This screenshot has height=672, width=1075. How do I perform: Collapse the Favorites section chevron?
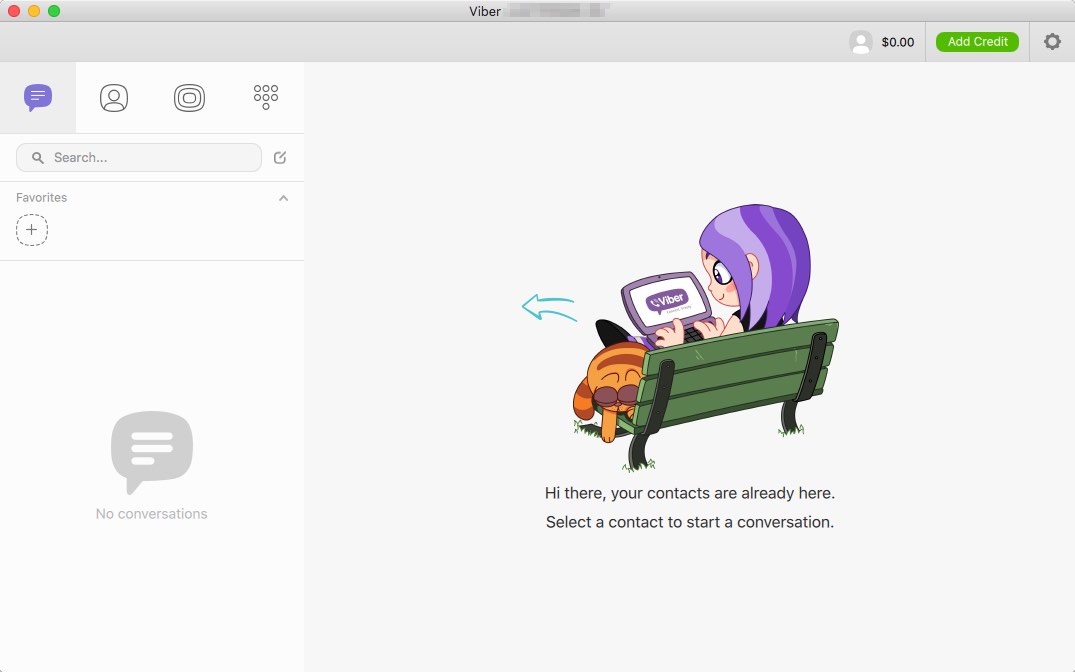click(283, 198)
